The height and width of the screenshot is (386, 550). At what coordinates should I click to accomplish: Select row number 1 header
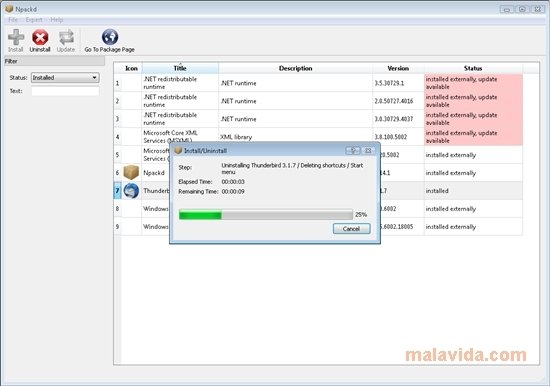tap(117, 83)
